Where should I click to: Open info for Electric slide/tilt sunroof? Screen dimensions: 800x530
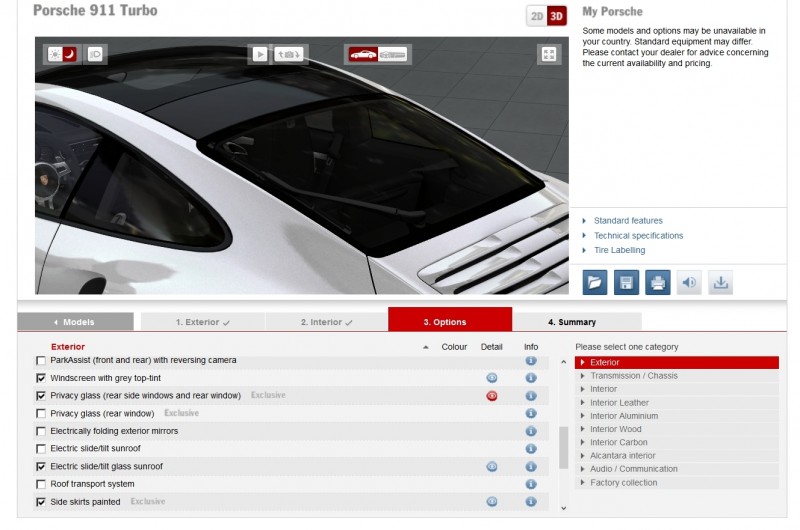pos(531,449)
